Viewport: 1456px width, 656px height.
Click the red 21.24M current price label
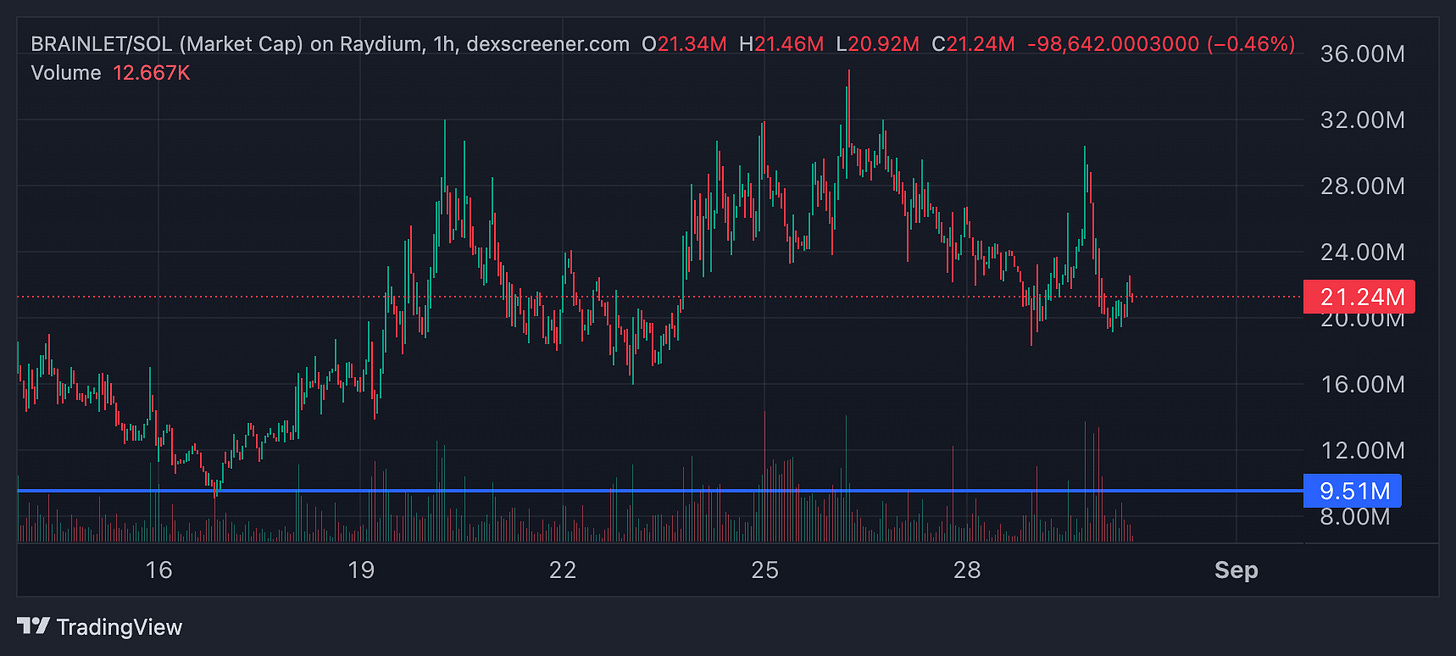pyautogui.click(x=1359, y=297)
